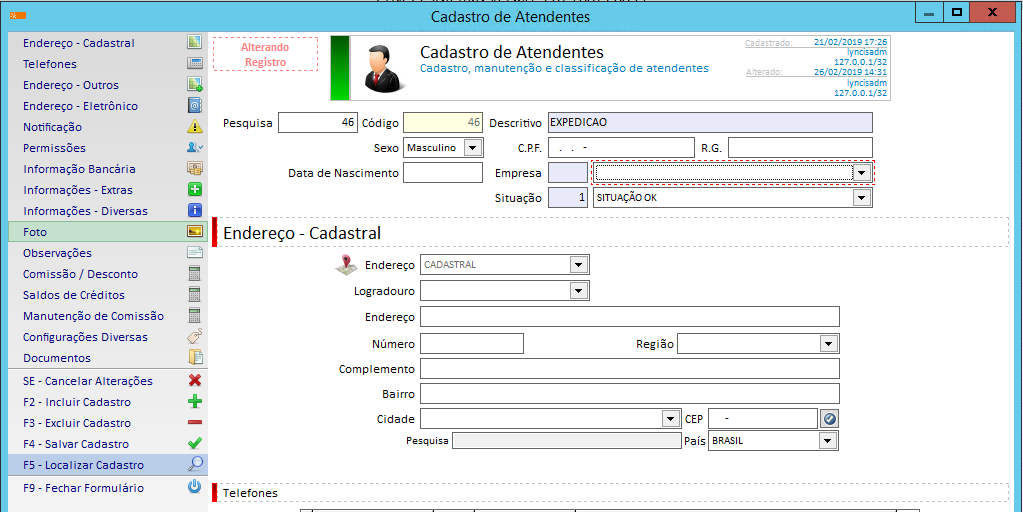This screenshot has width=1023, height=512.
Task: Click the magnifier icon for Localizar Cadastro
Action: (x=195, y=465)
